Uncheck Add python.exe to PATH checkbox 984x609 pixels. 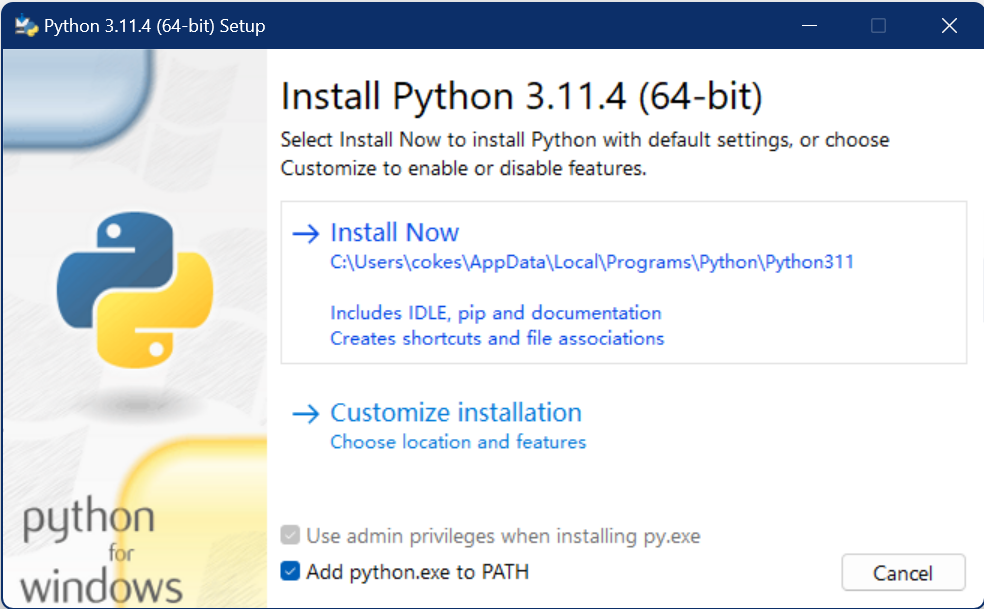click(290, 571)
